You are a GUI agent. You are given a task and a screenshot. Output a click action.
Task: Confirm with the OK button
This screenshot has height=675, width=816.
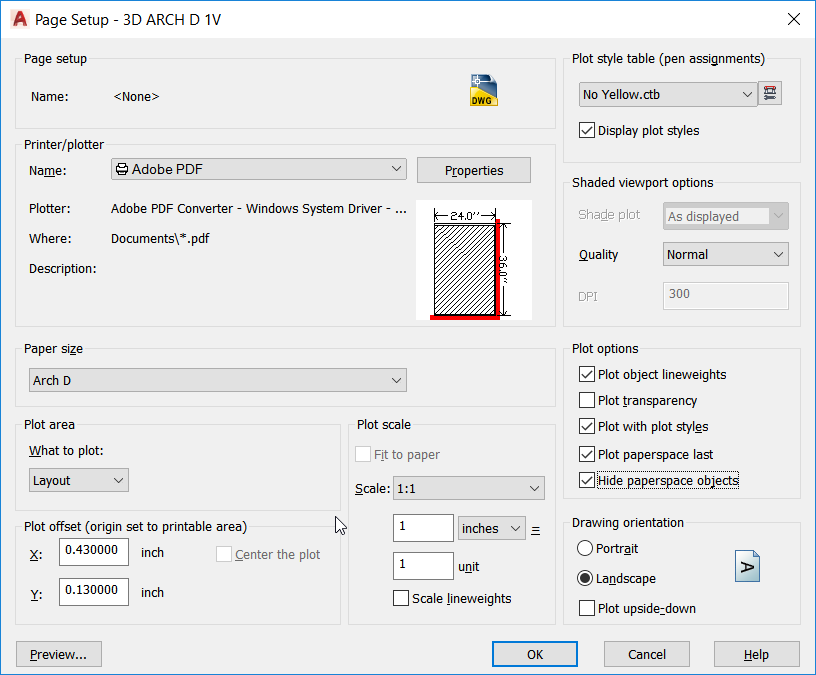tap(534, 654)
